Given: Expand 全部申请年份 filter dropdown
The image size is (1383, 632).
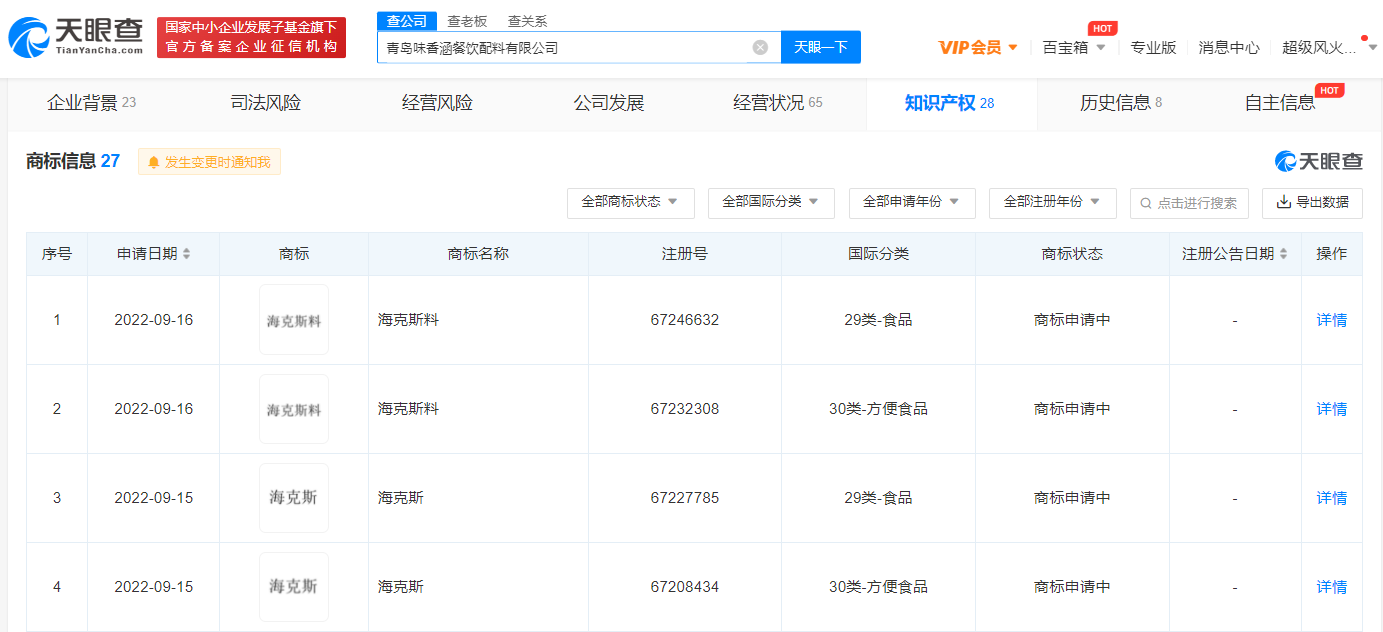Looking at the screenshot, I should click(912, 202).
